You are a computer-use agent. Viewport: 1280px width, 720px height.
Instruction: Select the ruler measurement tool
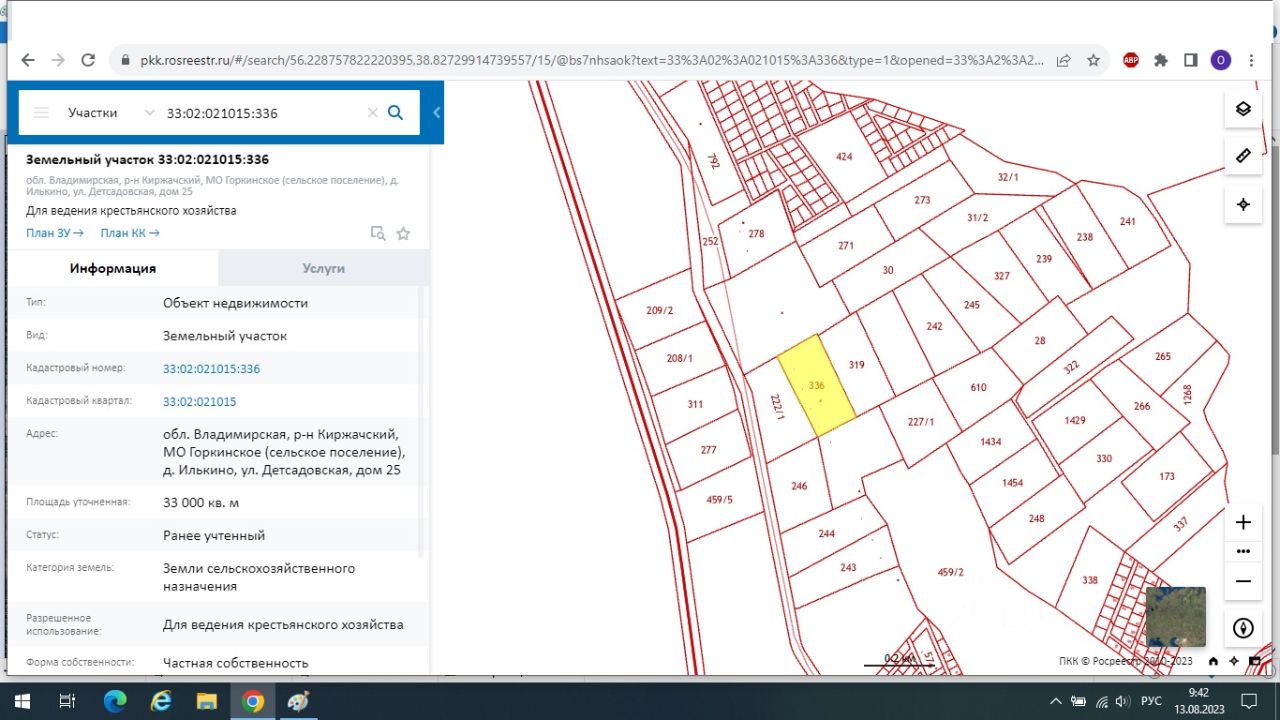[x=1243, y=156]
